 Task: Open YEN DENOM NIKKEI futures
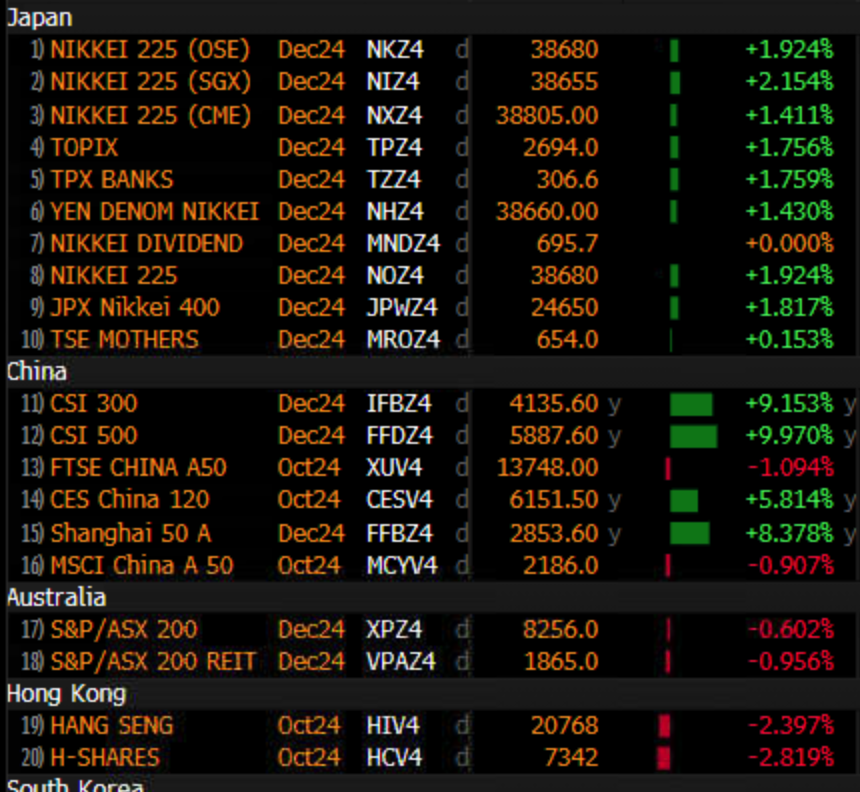[154, 211]
